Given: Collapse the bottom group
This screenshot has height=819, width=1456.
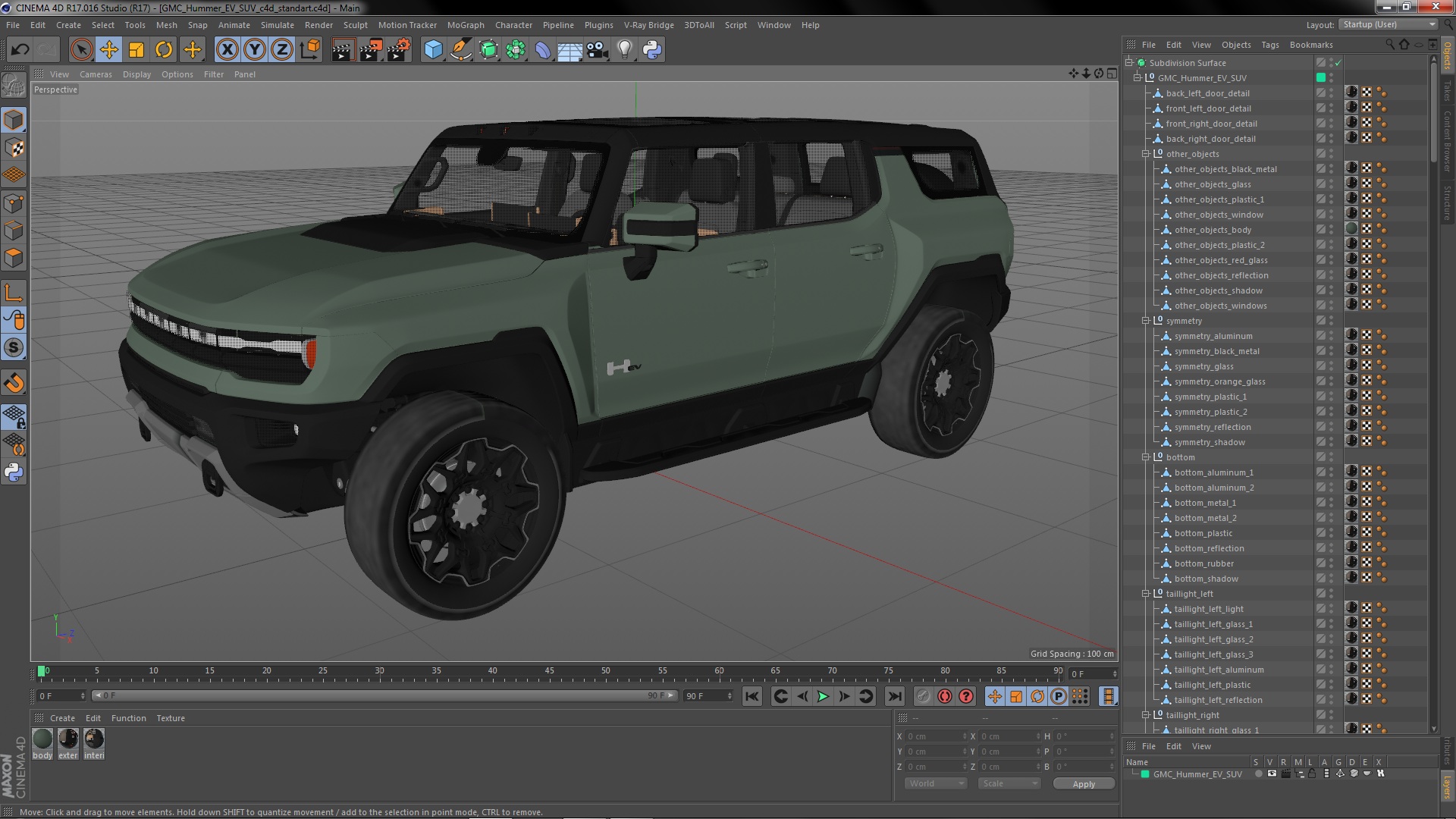Looking at the screenshot, I should tap(1146, 457).
